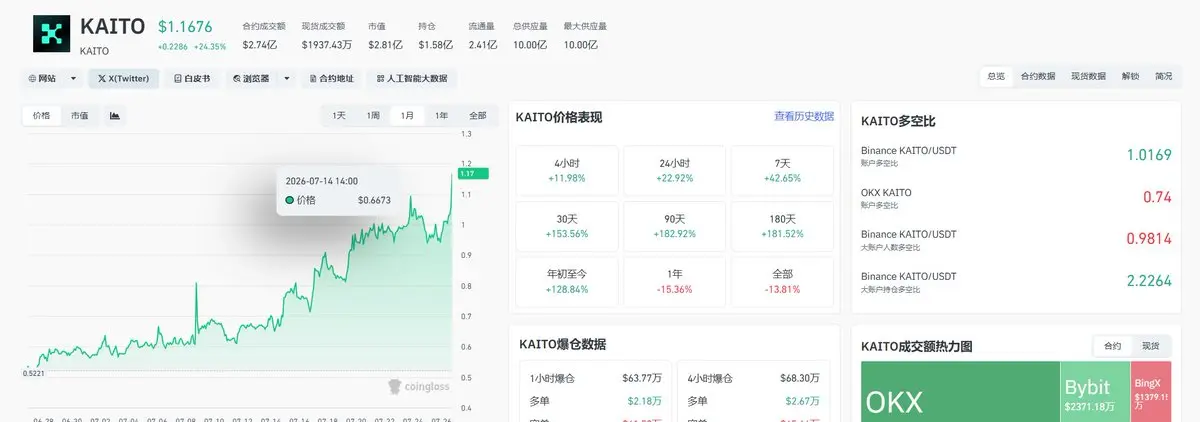Screen dimensions: 1200x422
Task: Click the 90天 +182.92% performance card
Action: [675, 226]
